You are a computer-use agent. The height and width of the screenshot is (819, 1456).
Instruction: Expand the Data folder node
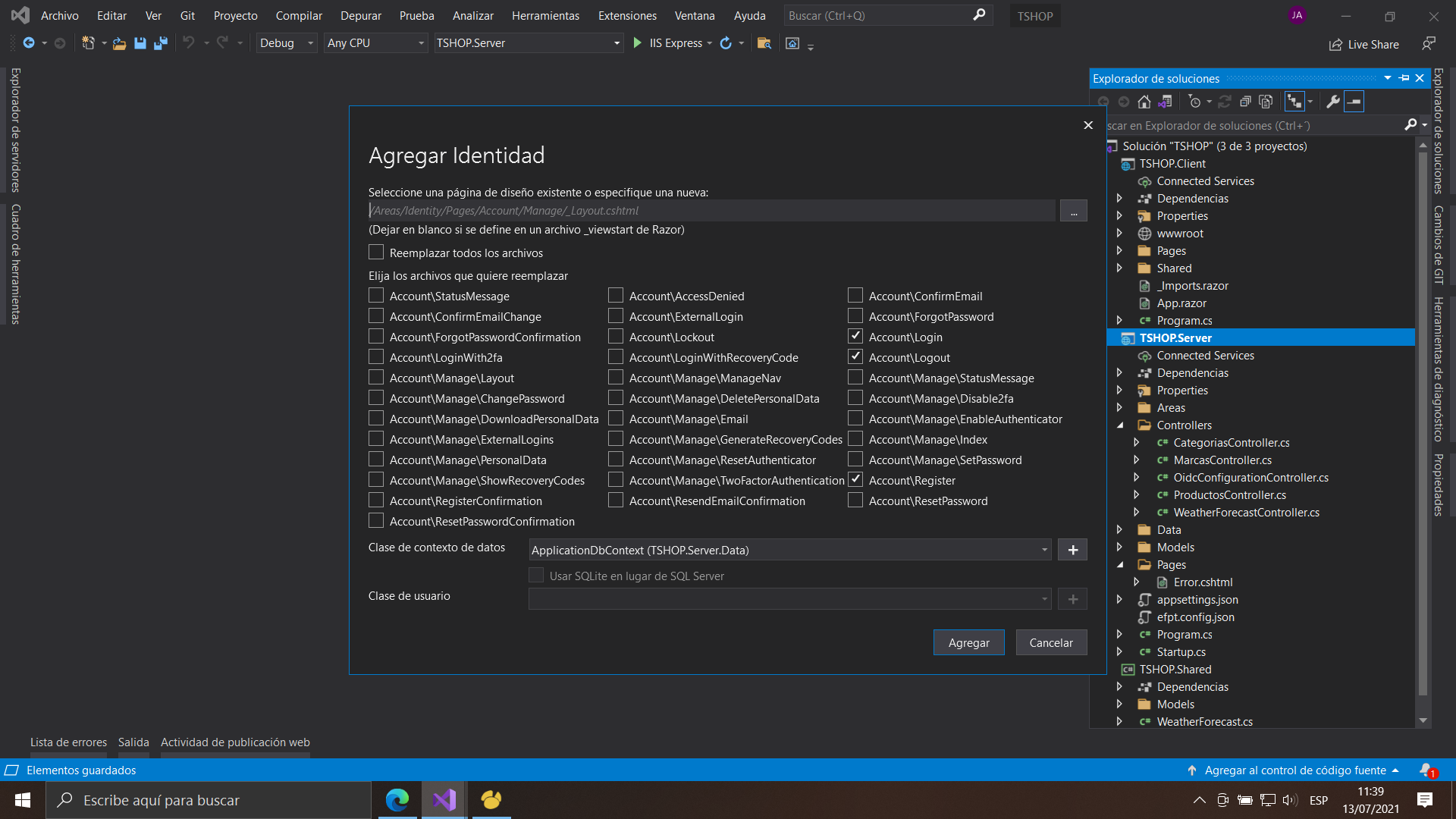[x=1120, y=530]
